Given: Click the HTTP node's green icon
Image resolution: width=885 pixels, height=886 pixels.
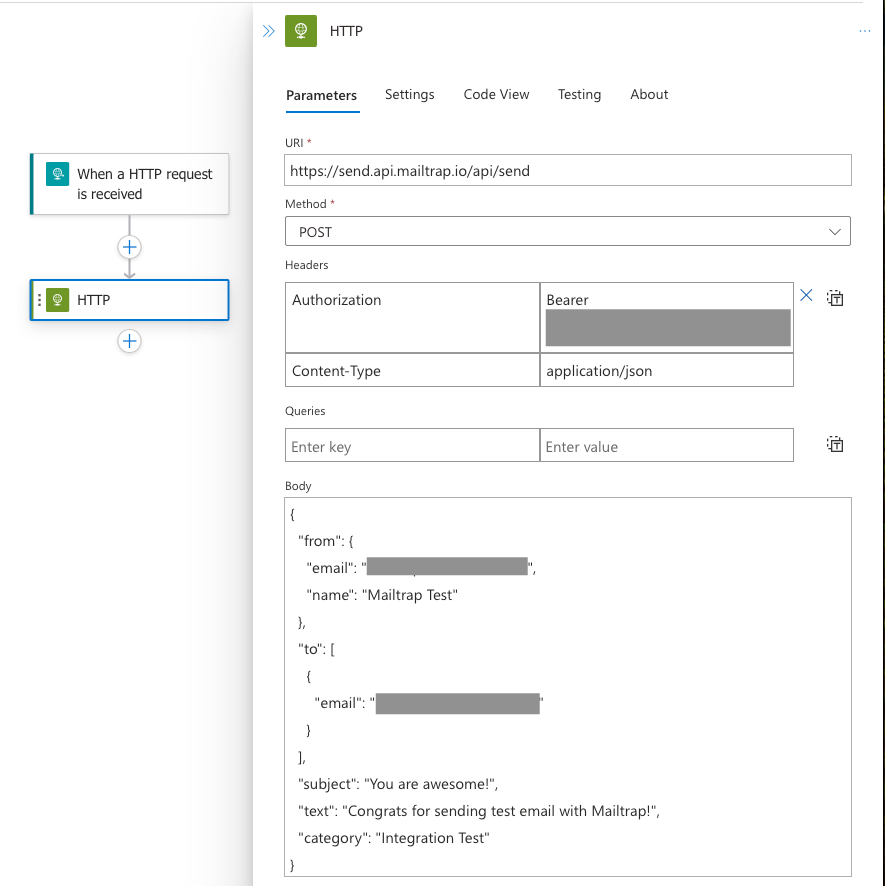Looking at the screenshot, I should click(x=58, y=300).
